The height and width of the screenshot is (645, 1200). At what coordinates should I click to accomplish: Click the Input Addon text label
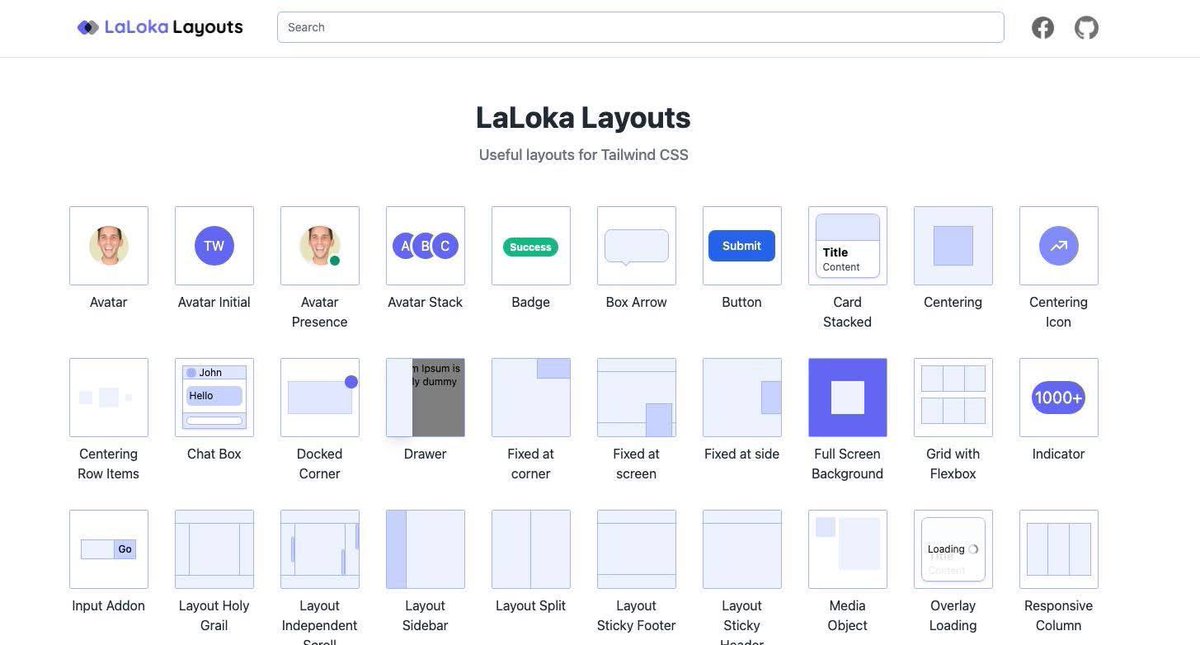pos(109,606)
